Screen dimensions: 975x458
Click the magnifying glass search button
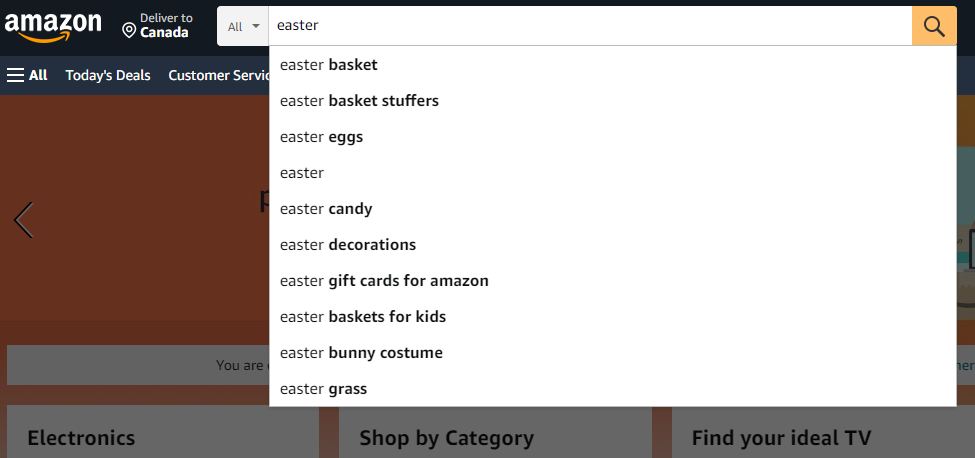point(934,26)
